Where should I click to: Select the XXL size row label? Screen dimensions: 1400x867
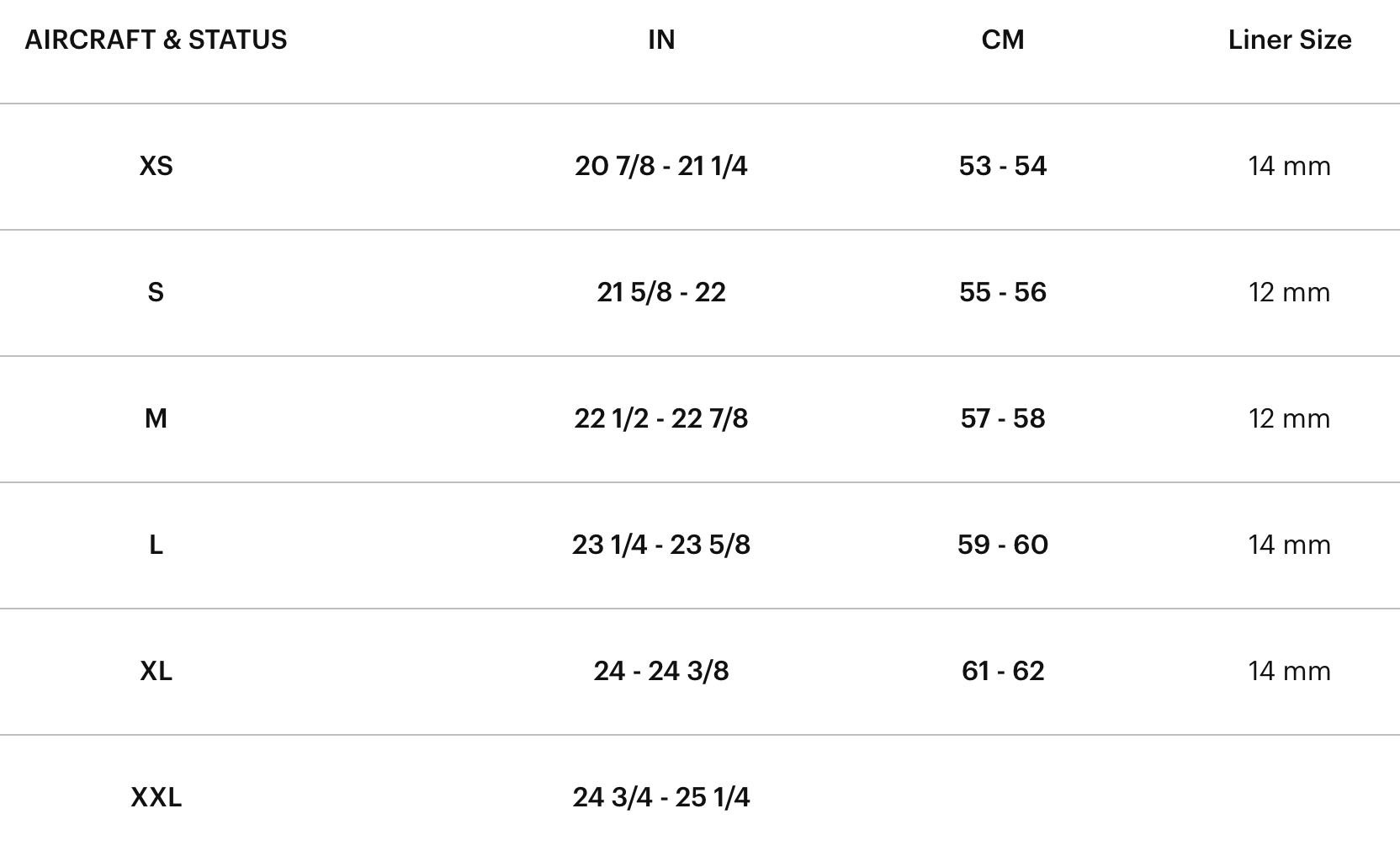pyautogui.click(x=156, y=797)
